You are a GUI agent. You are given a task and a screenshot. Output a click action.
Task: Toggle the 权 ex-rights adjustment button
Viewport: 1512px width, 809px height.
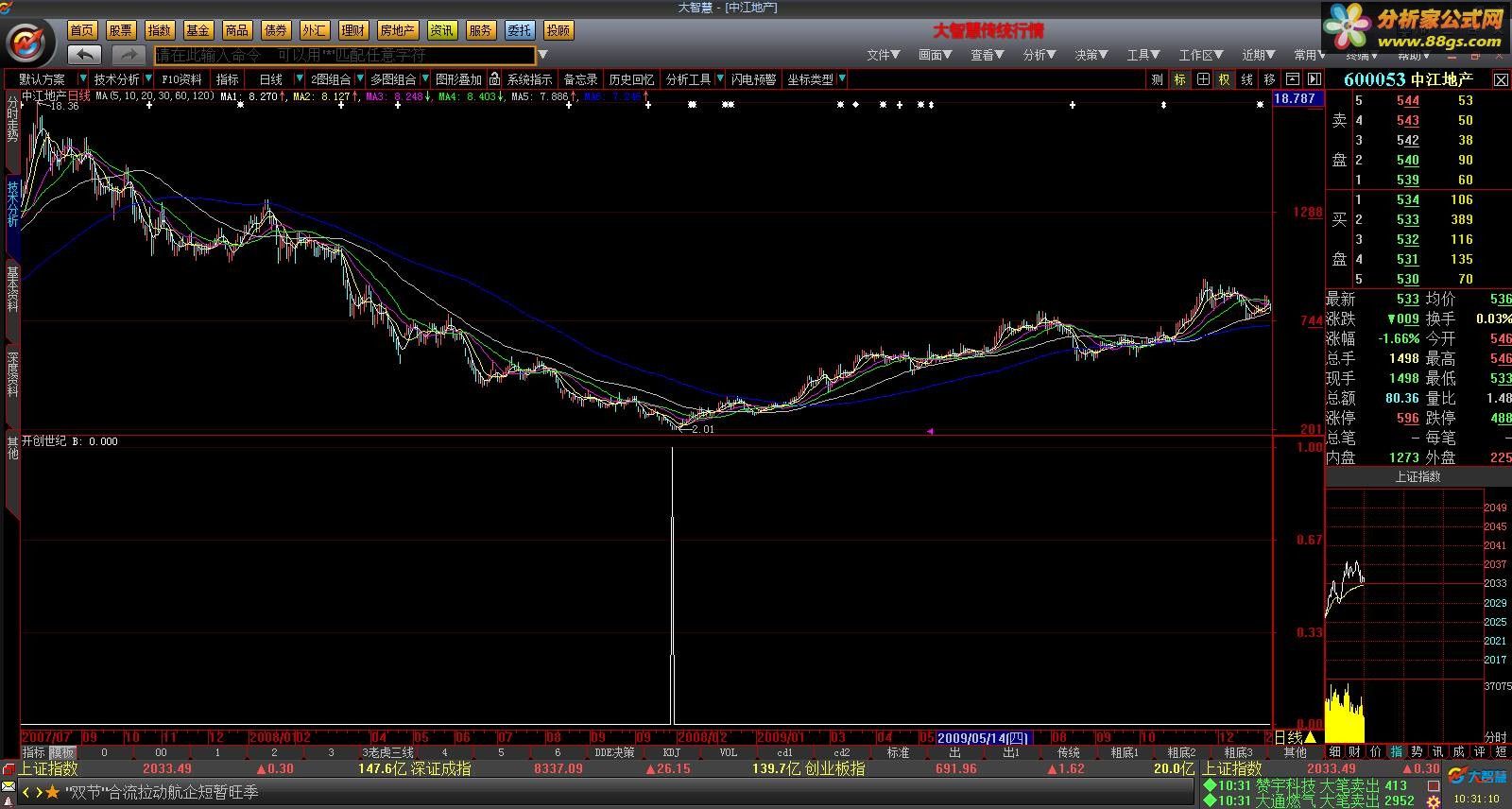[1225, 79]
